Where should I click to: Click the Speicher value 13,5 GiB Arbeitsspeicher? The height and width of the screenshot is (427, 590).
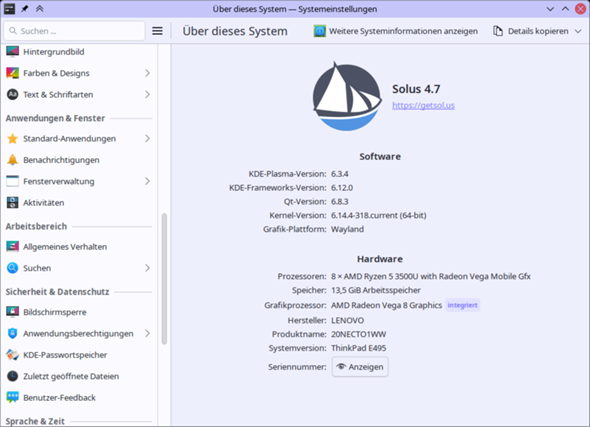[376, 290]
